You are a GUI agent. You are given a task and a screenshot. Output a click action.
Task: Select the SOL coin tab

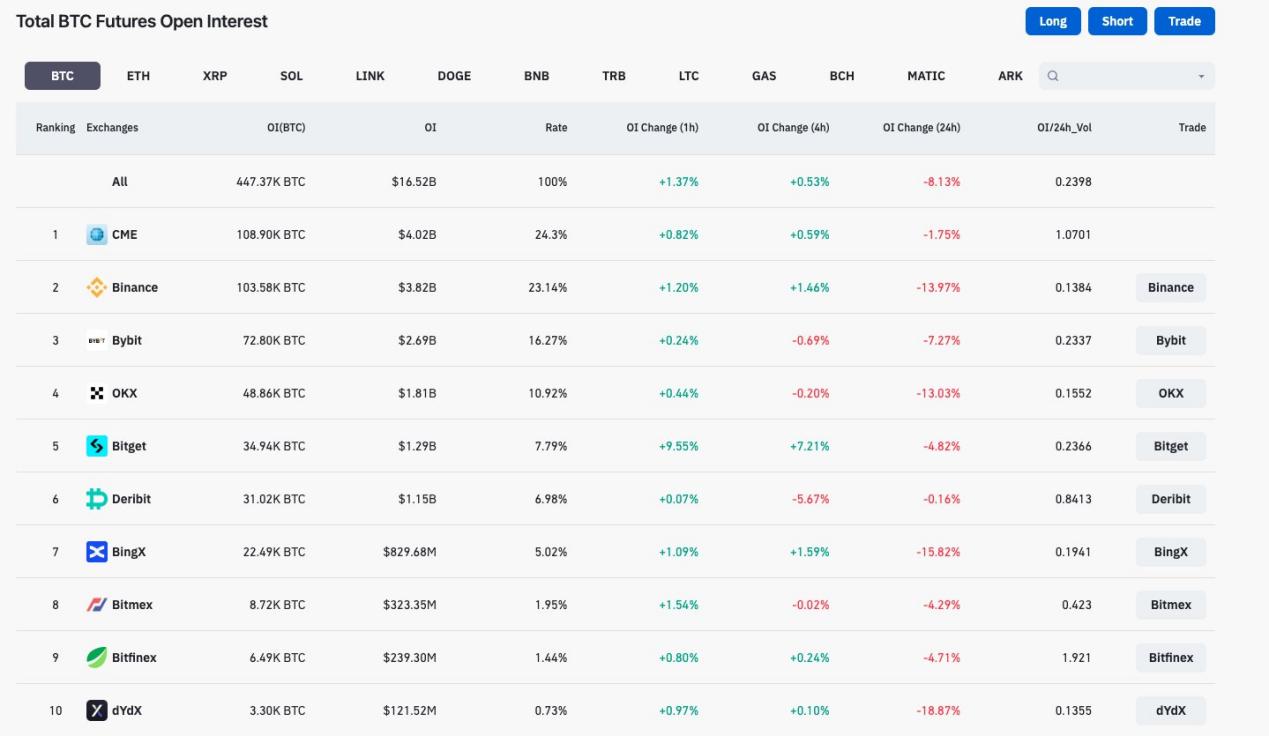point(291,76)
